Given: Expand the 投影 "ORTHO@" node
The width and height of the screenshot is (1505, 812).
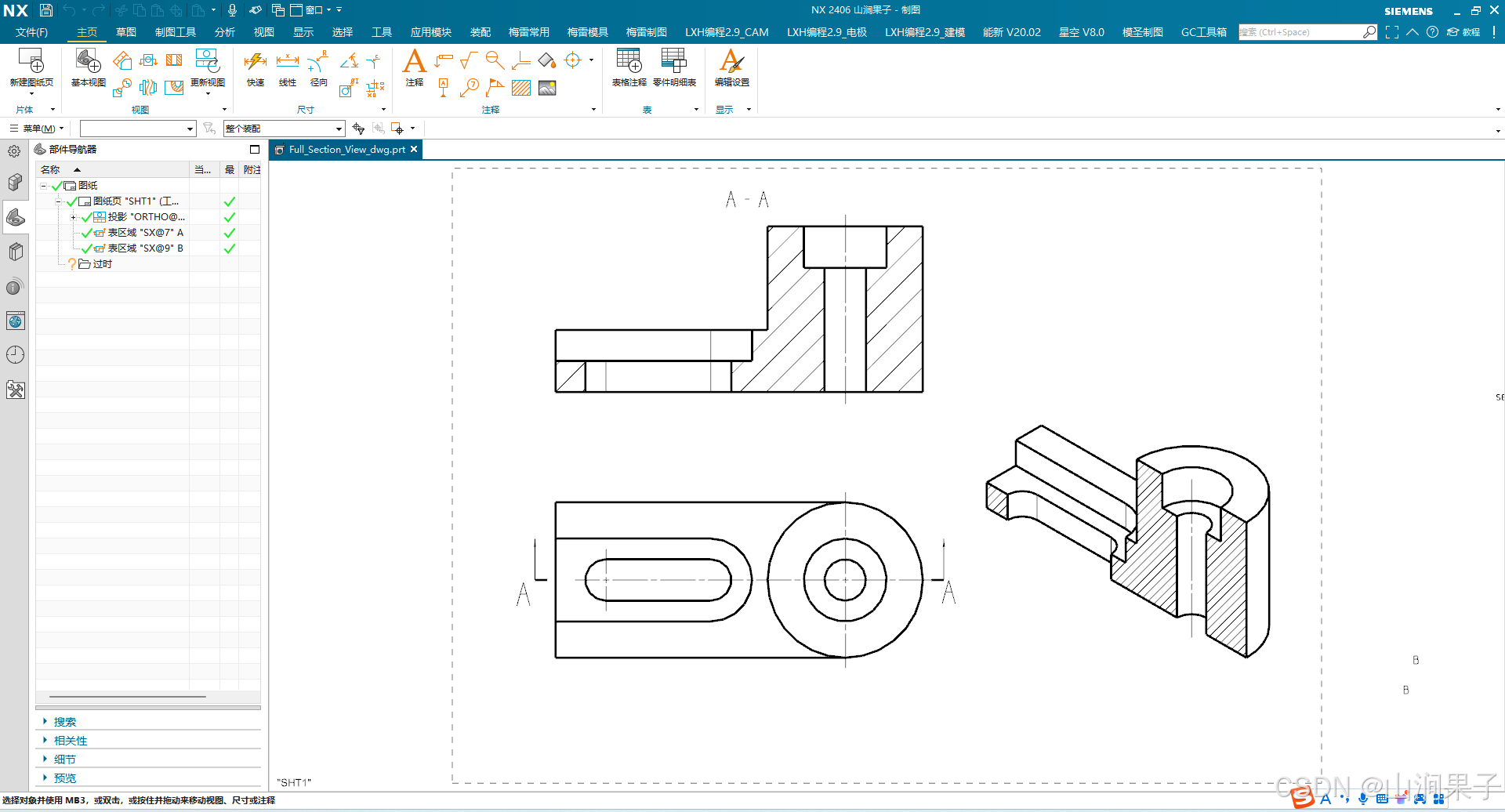Looking at the screenshot, I should point(74,217).
